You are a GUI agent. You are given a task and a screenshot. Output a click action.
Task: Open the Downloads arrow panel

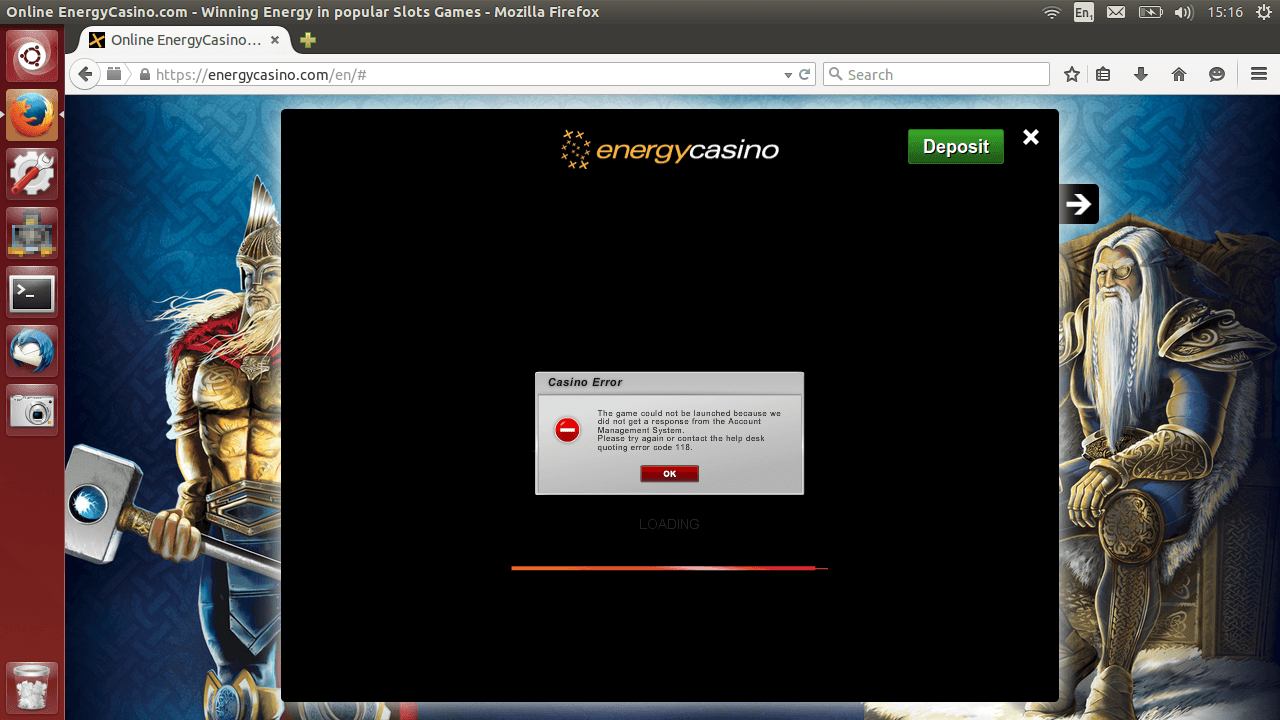tap(1140, 74)
